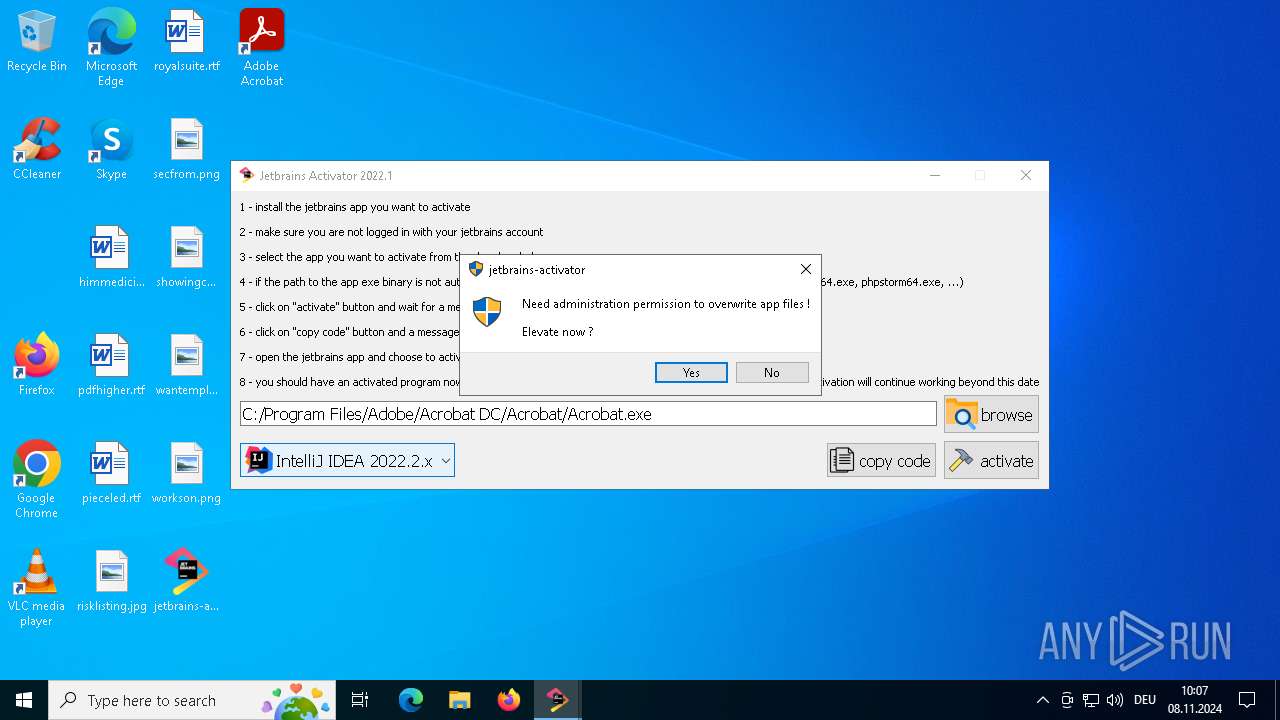Screen dimensions: 1280x720
Task: Select the VLC media player shortcut
Action: (x=37, y=588)
